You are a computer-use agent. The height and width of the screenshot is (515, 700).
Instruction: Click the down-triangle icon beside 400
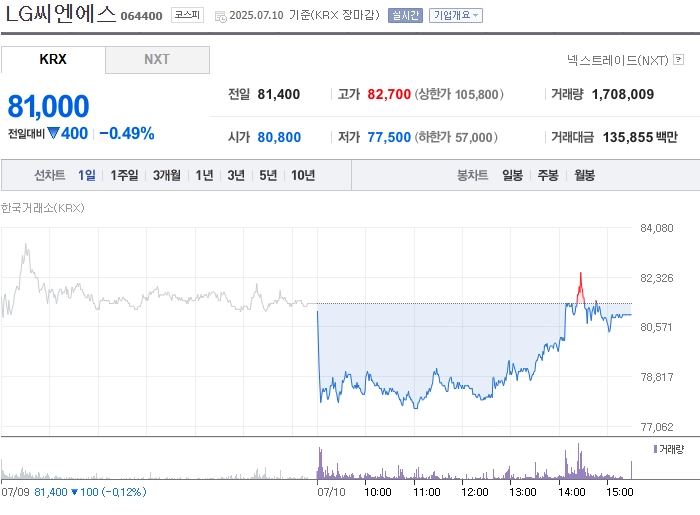53,133
